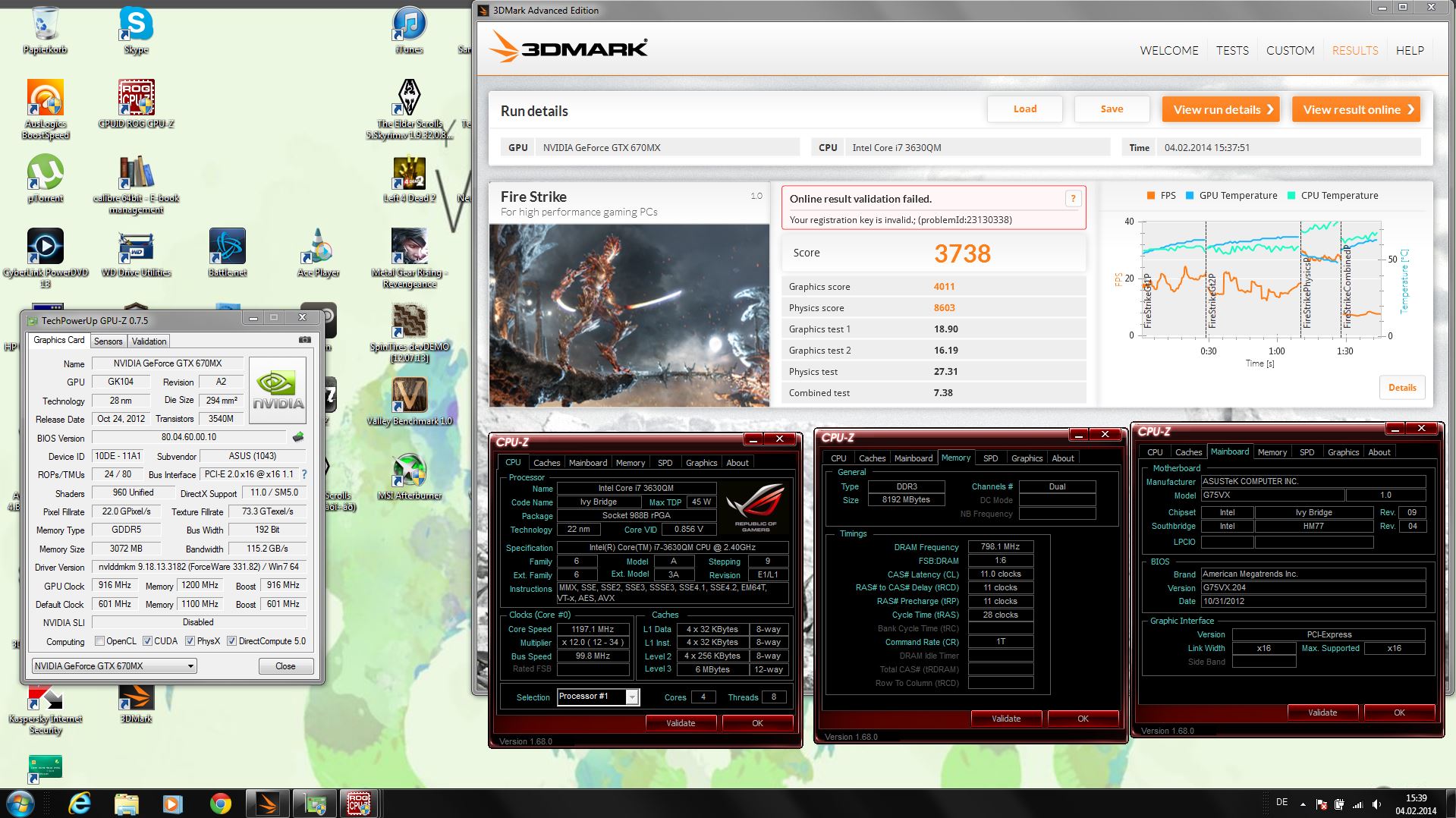
Task: Select the Caches tab in CPU window of CPU-Z
Action: point(546,463)
